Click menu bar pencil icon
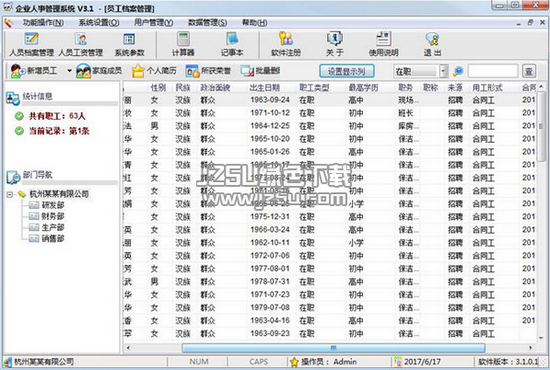This screenshot has width=550, height=370. (x=8, y=23)
